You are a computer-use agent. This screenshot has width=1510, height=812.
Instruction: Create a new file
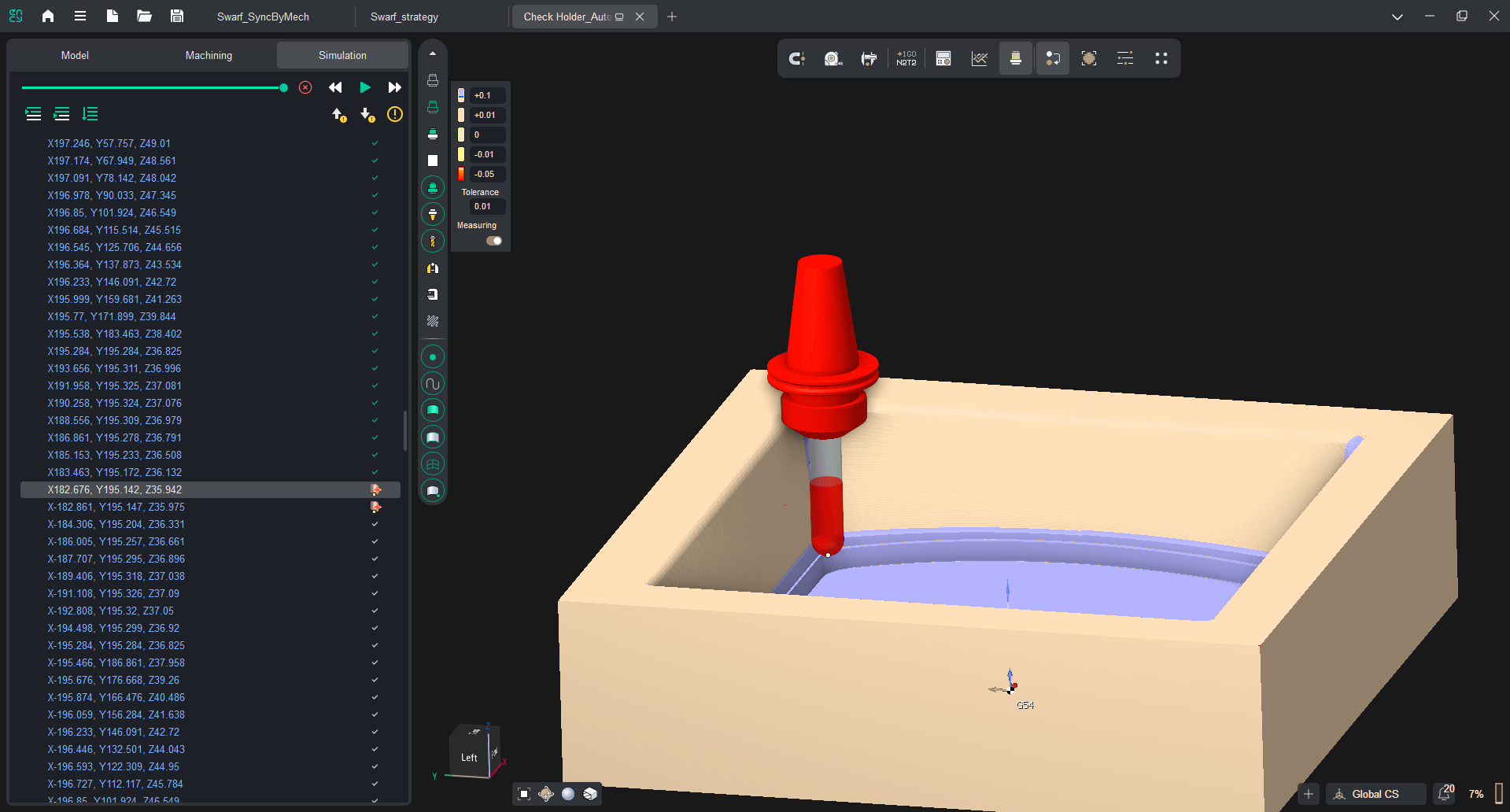coord(112,16)
